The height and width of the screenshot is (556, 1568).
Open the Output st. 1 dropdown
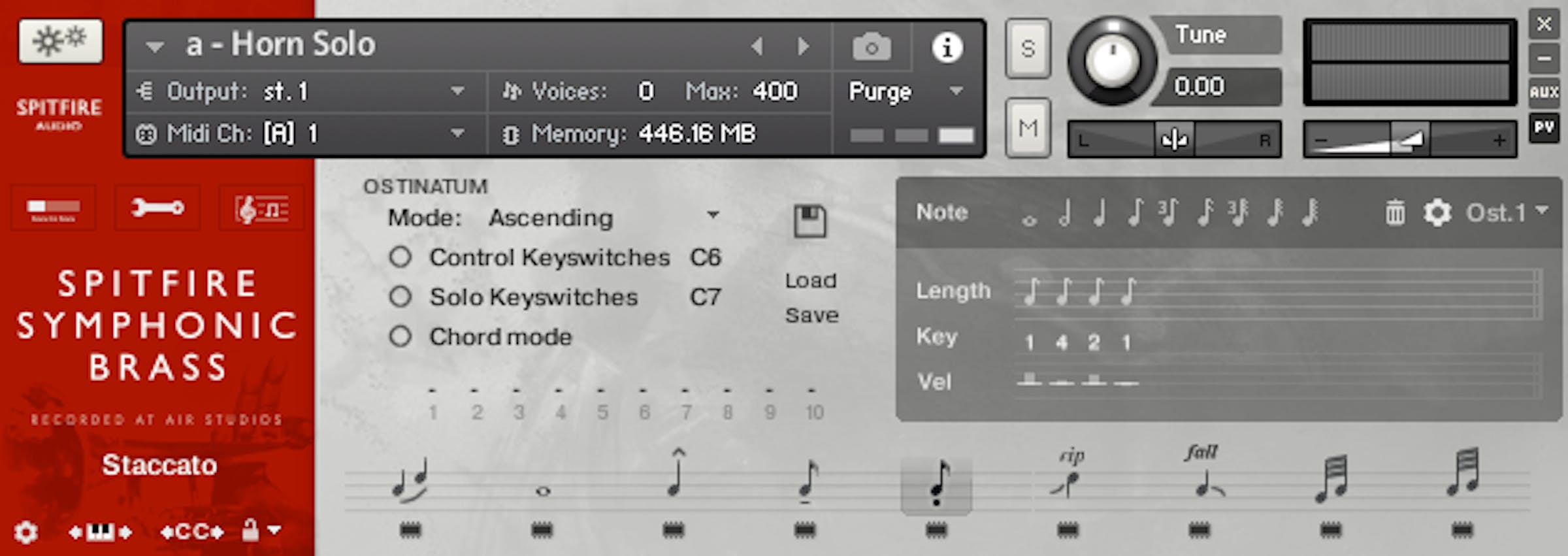[307, 91]
